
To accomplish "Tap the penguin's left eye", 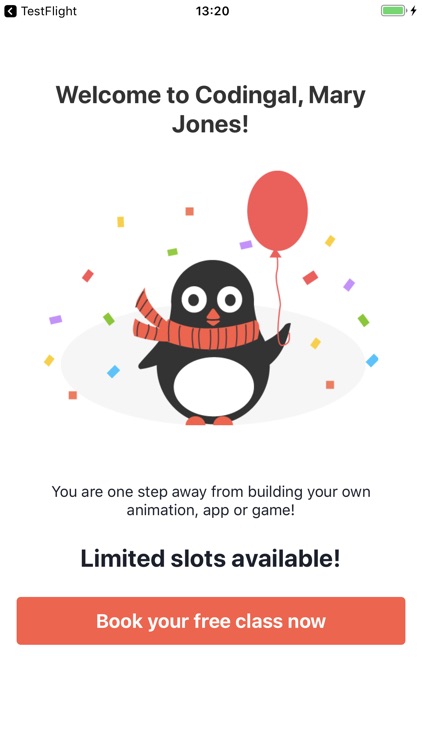I will pyautogui.click(x=194, y=300).
